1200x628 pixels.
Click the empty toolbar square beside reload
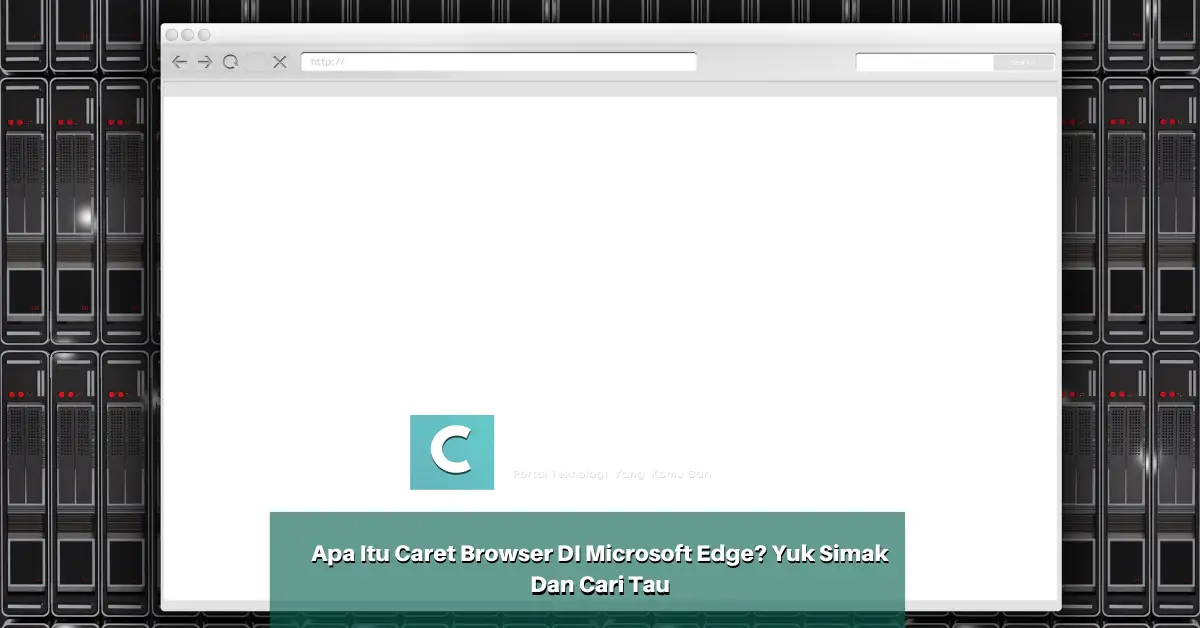point(256,61)
